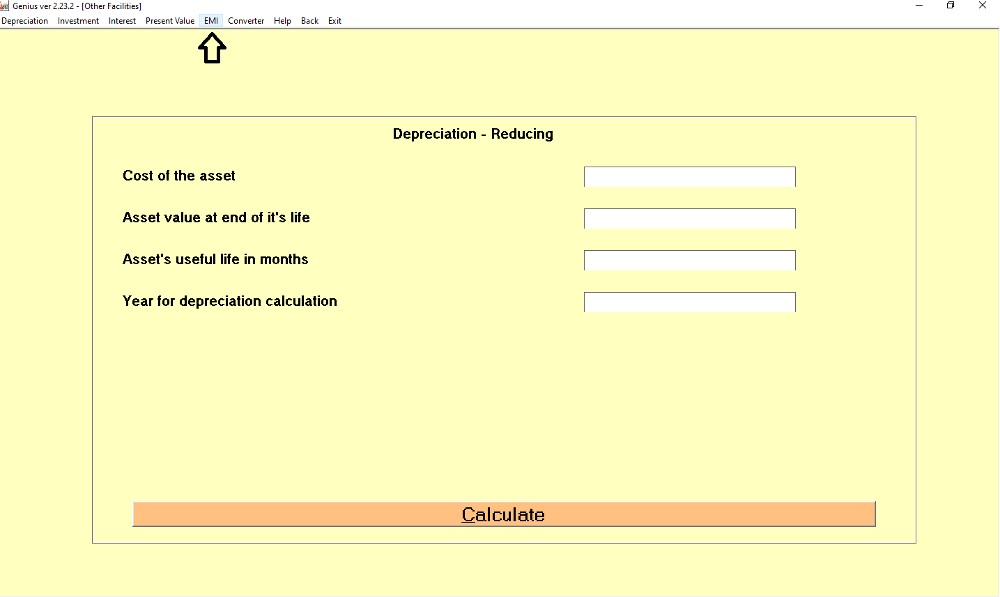1000x597 pixels.
Task: Open the Converter menu
Action: pyautogui.click(x=246, y=21)
